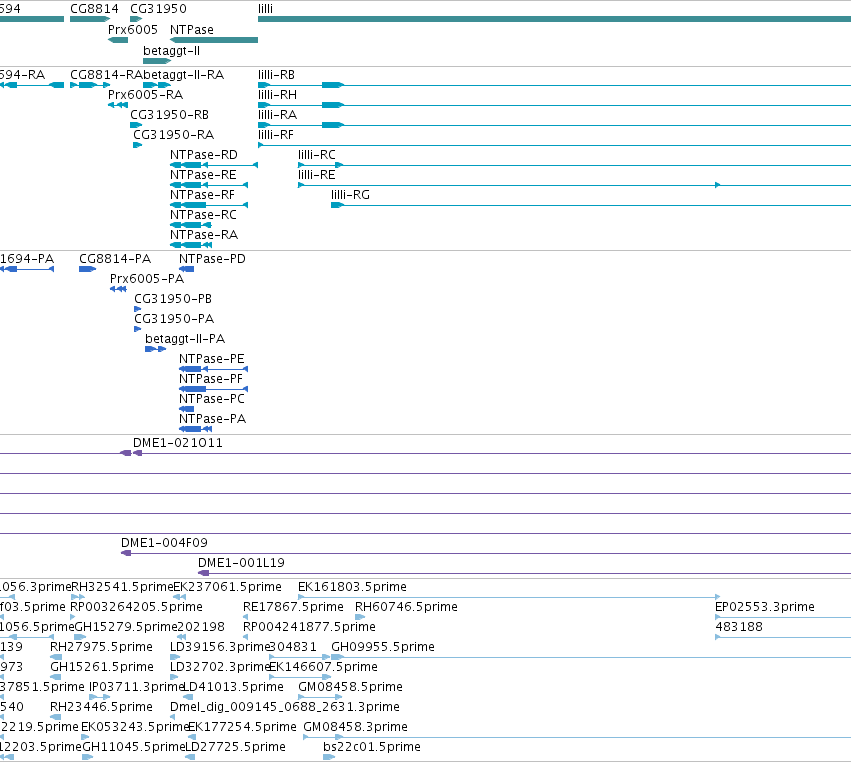Viewport: 851px width, 762px height.
Task: Select the DME1-021011 clone label
Action: coord(177,443)
